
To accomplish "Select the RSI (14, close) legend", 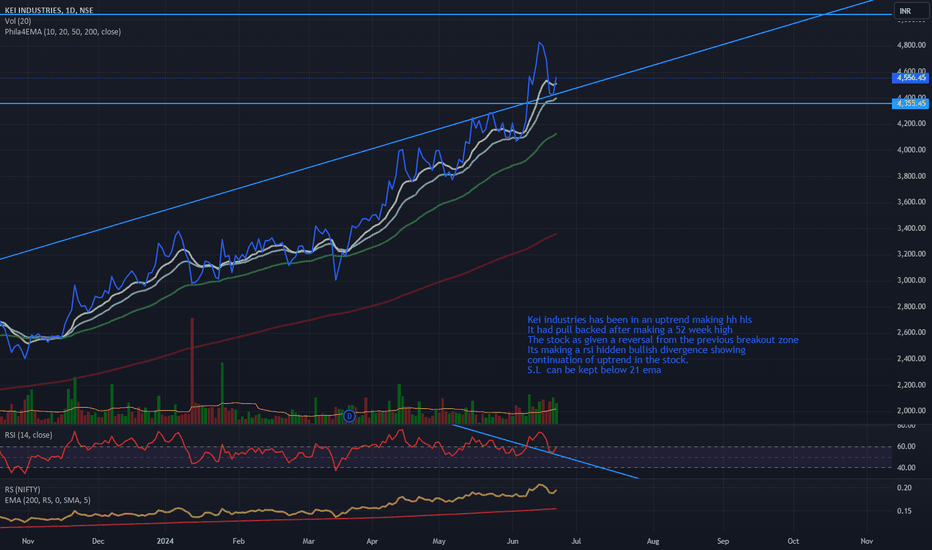I will 29,435.
